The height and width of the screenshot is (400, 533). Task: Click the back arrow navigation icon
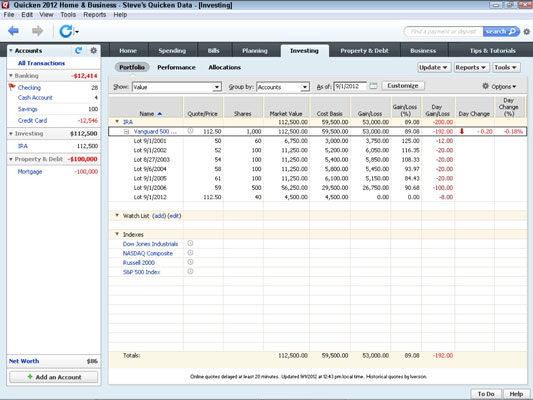coord(13,31)
